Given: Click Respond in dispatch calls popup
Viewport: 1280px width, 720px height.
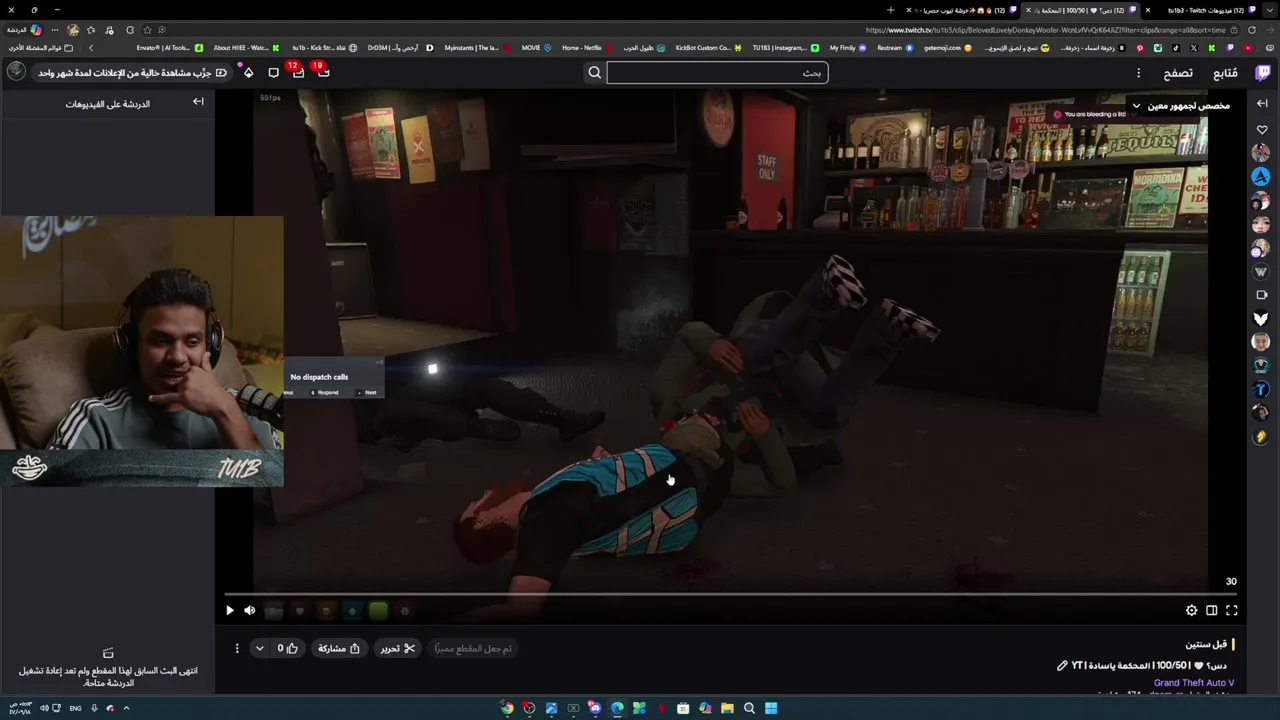Looking at the screenshot, I should [324, 392].
